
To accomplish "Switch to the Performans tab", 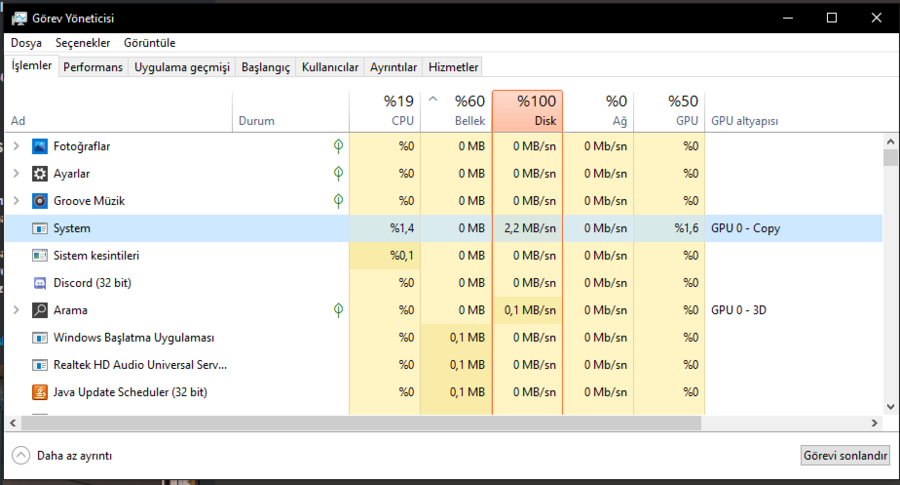I will [x=93, y=67].
